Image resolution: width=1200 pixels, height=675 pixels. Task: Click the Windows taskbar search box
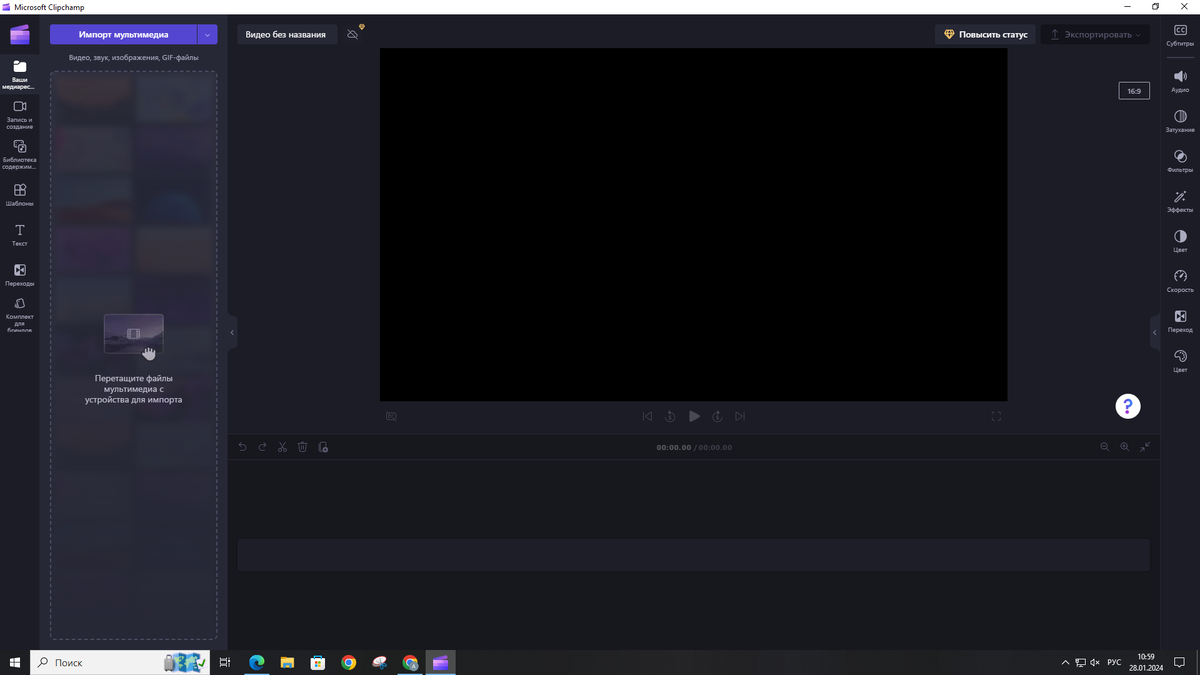click(122, 662)
